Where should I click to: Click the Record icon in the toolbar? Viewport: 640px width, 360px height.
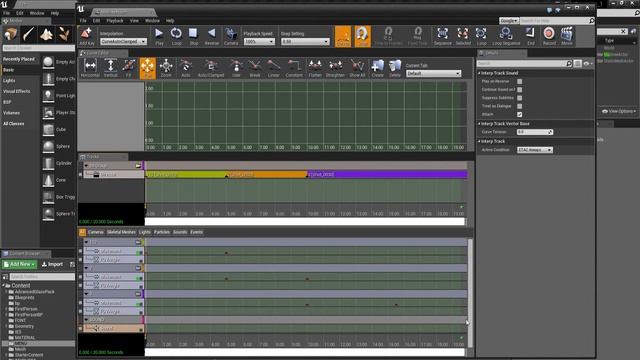[549, 36]
